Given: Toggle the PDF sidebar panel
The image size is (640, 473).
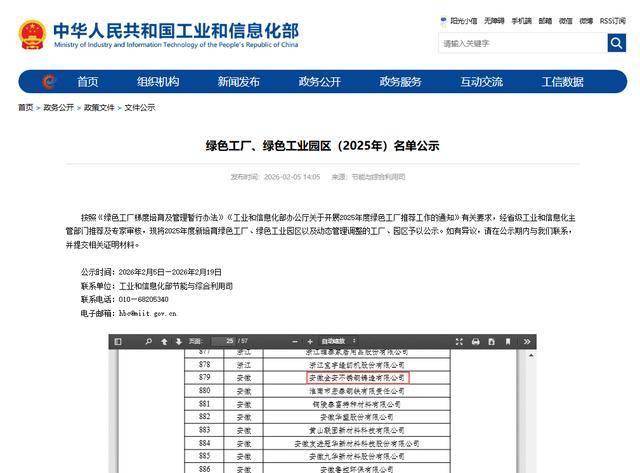Looking at the screenshot, I should [118, 341].
